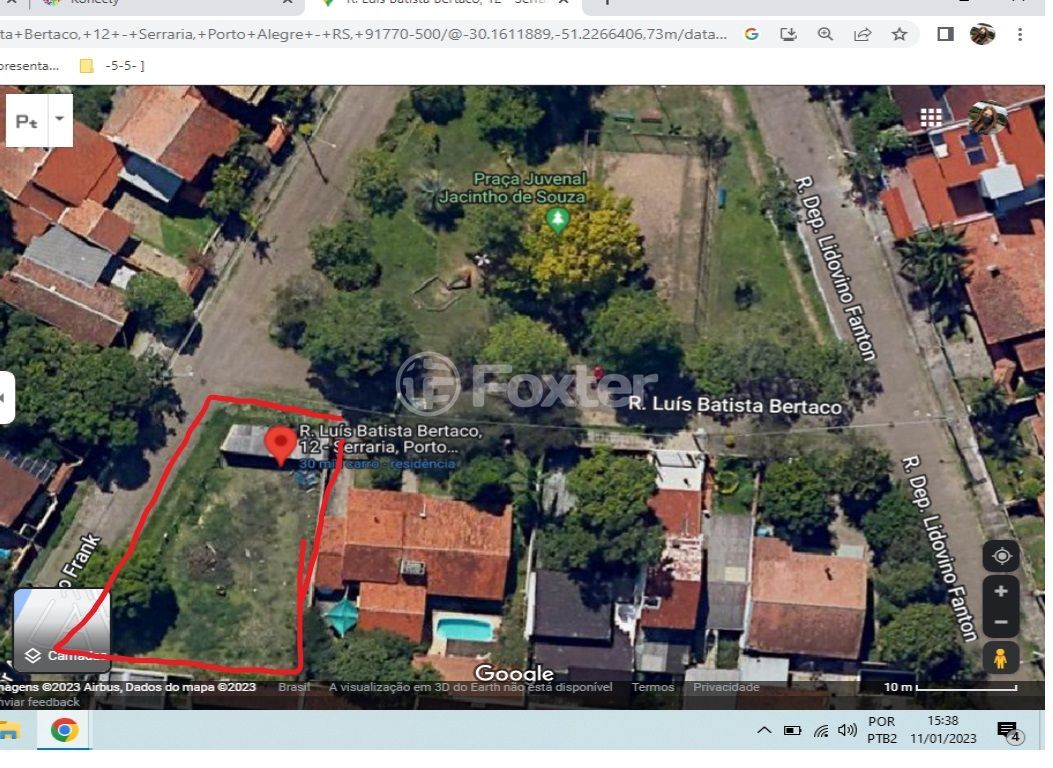Open Street View Pegman
Image resolution: width=1053 pixels, height=768 pixels.
(1000, 658)
